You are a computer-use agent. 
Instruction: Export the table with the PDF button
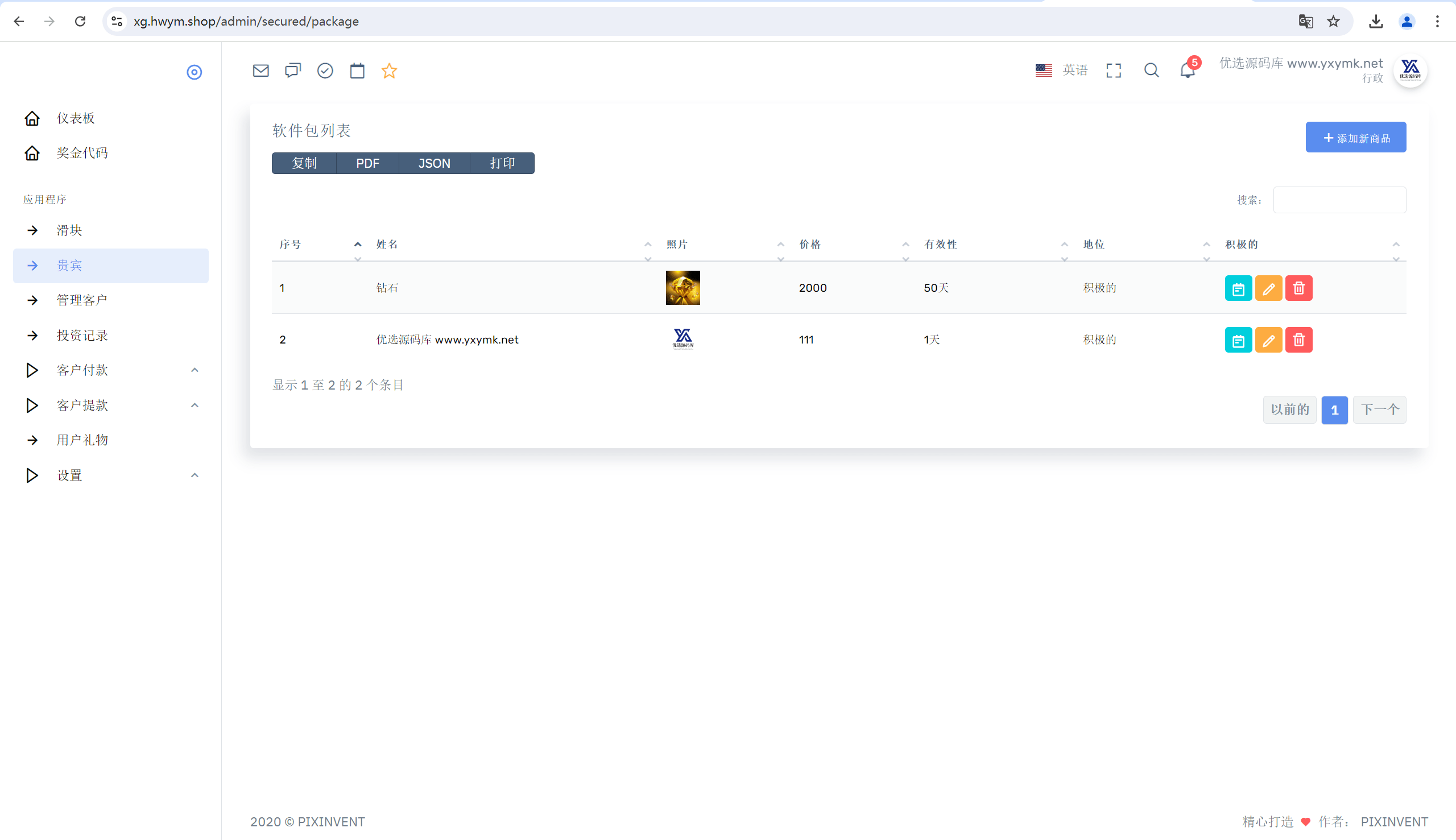pyautogui.click(x=367, y=163)
